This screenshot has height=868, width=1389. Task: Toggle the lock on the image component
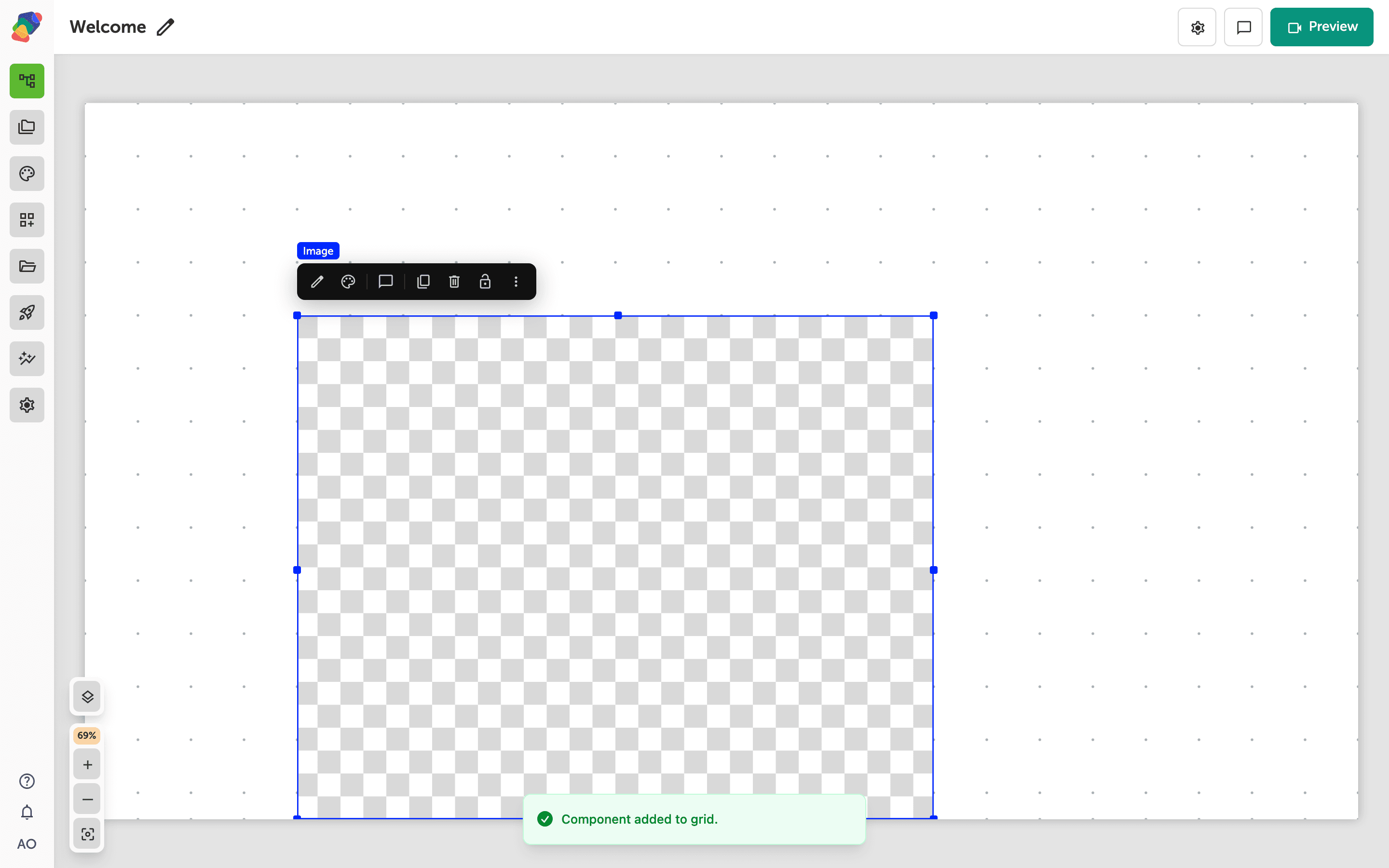tap(485, 281)
